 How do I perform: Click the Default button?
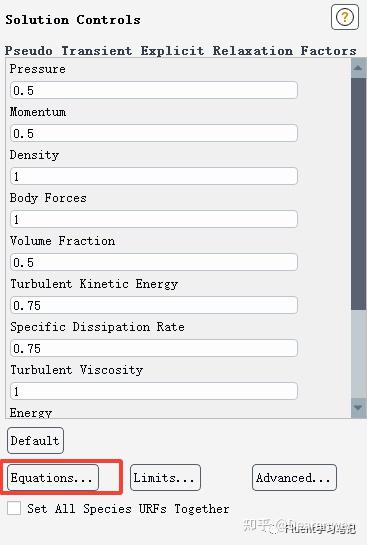coord(35,440)
